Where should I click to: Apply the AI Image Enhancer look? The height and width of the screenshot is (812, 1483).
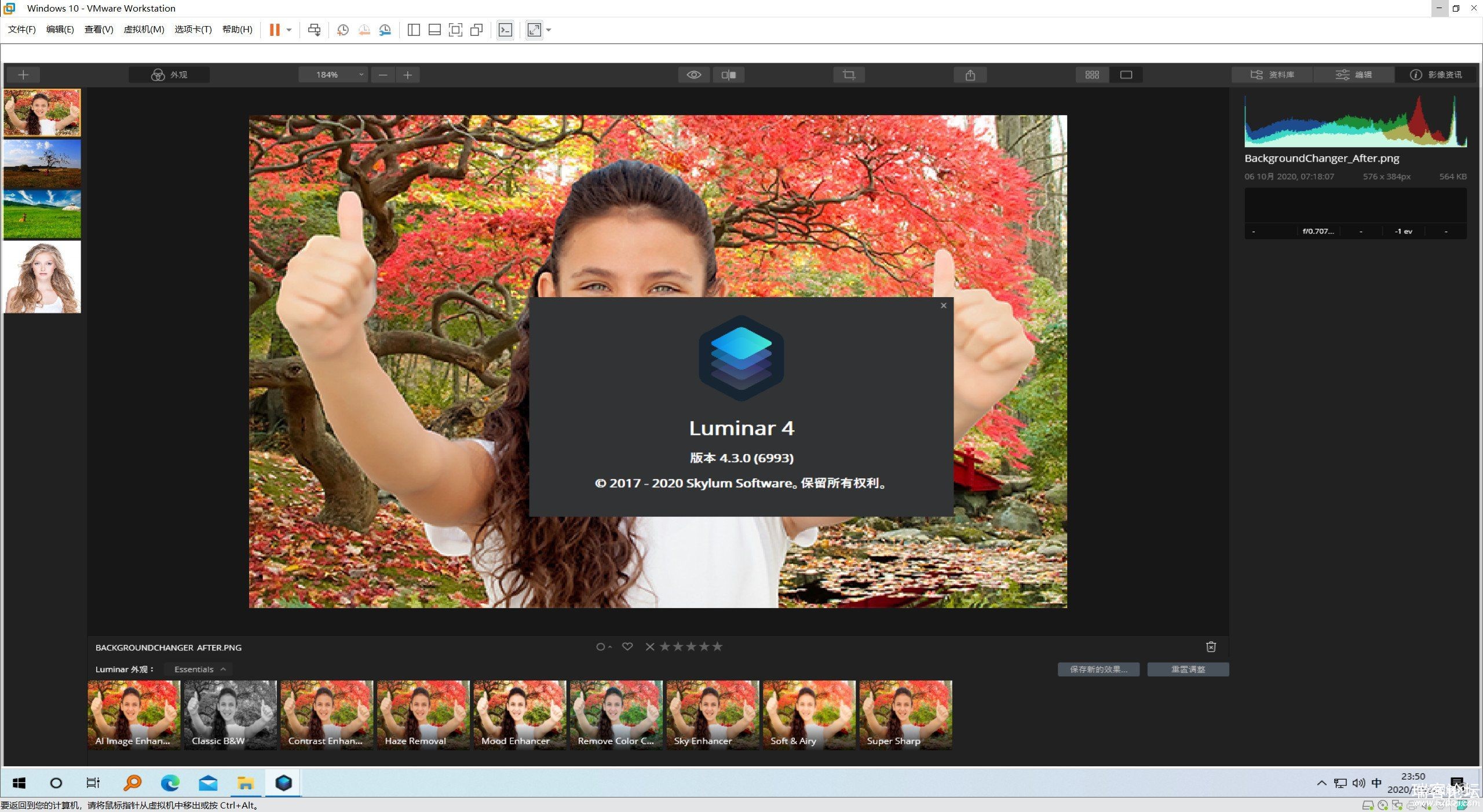pyautogui.click(x=134, y=715)
